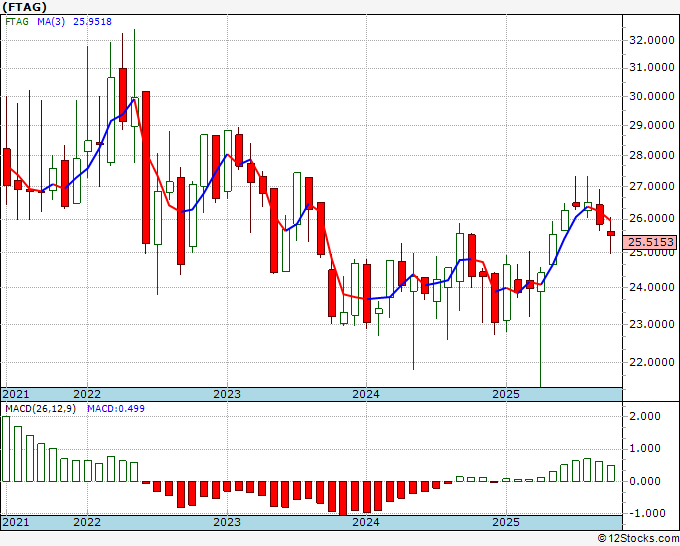Click 2021 on the MACD time axis

click(16, 522)
